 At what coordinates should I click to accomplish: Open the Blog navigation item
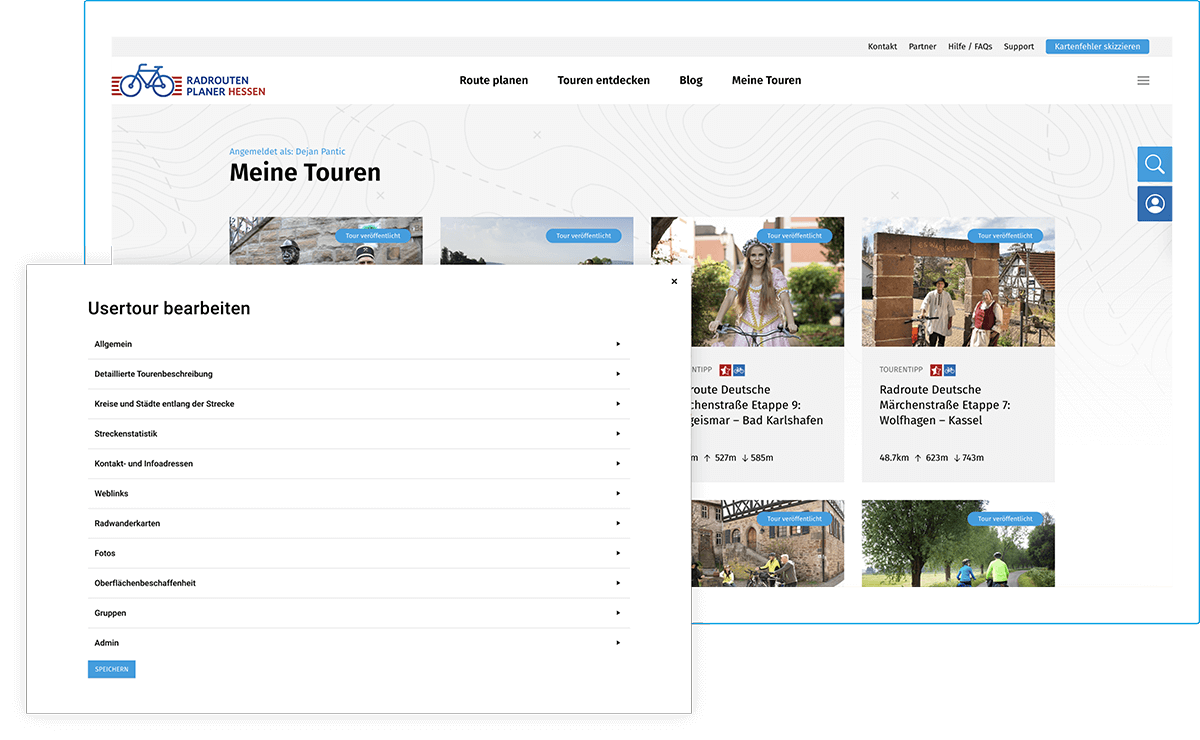(x=691, y=80)
